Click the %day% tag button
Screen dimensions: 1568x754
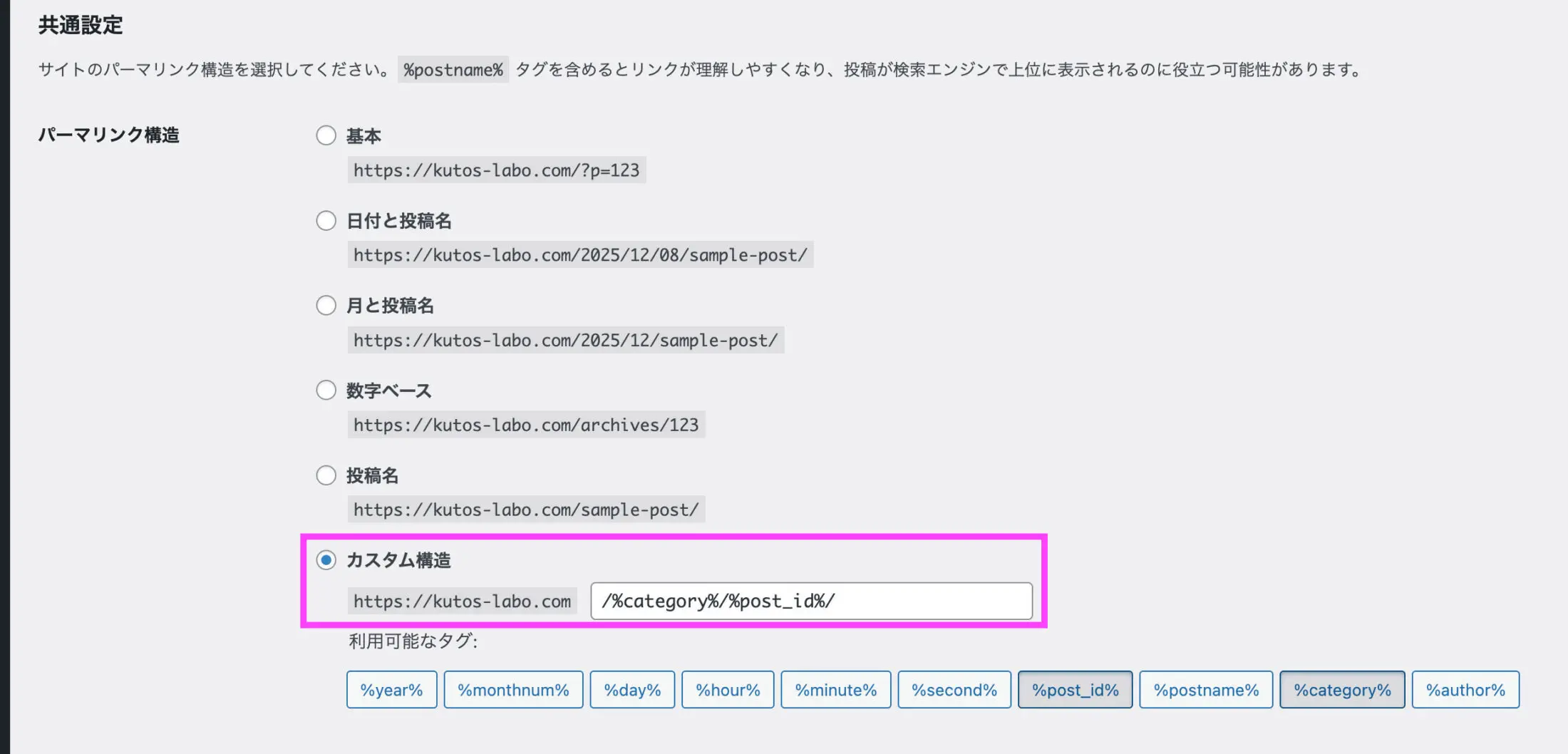[632, 690]
